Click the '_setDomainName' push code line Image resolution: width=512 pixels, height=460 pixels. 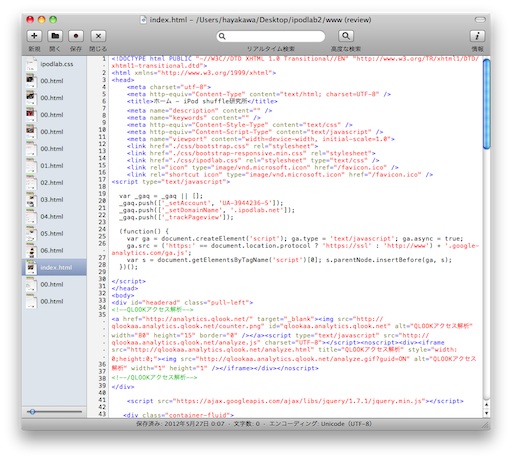(207, 210)
